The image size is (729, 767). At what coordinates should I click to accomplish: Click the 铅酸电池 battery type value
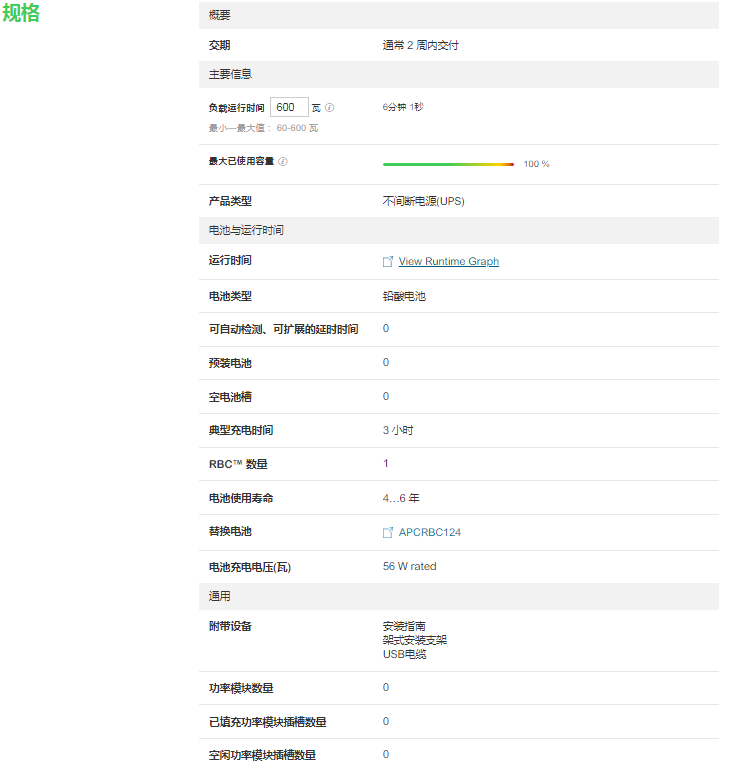click(404, 297)
